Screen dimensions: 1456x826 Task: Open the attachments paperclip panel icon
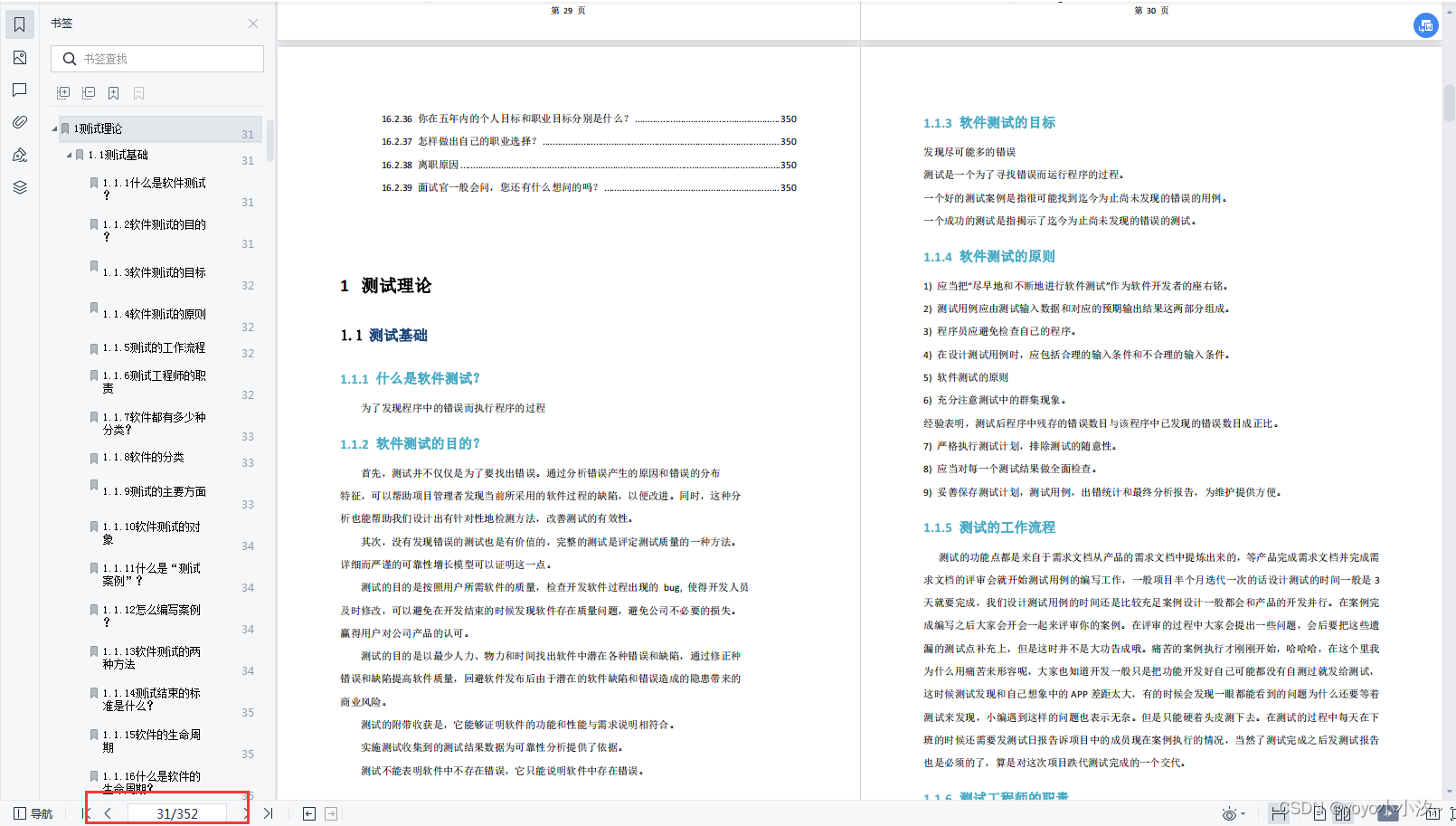point(20,122)
